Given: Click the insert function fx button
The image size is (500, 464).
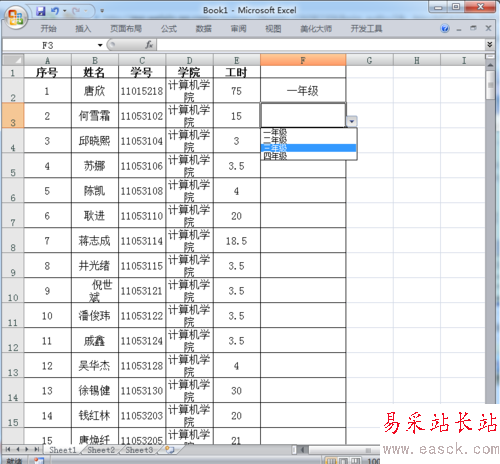Looking at the screenshot, I should (x=149, y=45).
